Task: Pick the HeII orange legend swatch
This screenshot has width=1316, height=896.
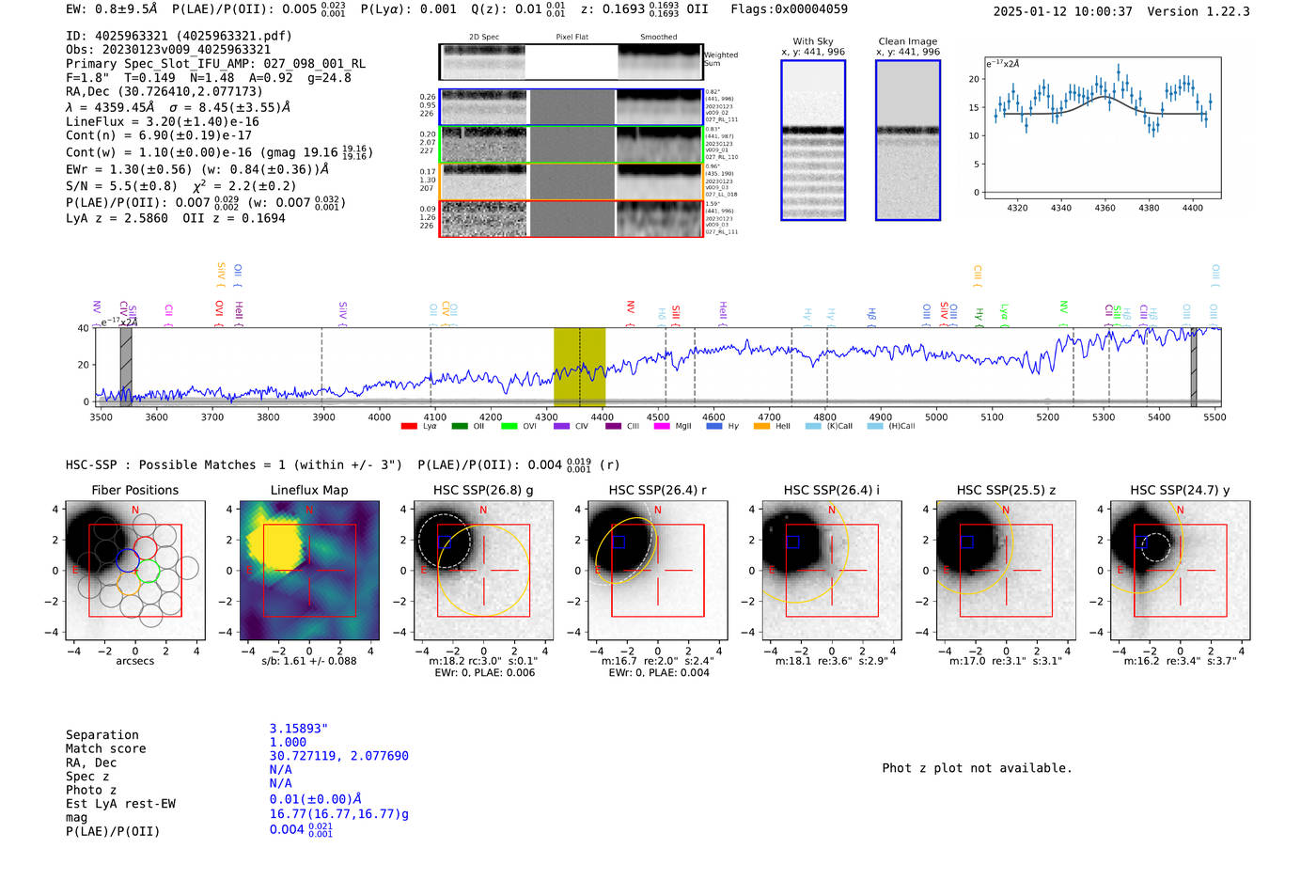Action: tap(762, 427)
